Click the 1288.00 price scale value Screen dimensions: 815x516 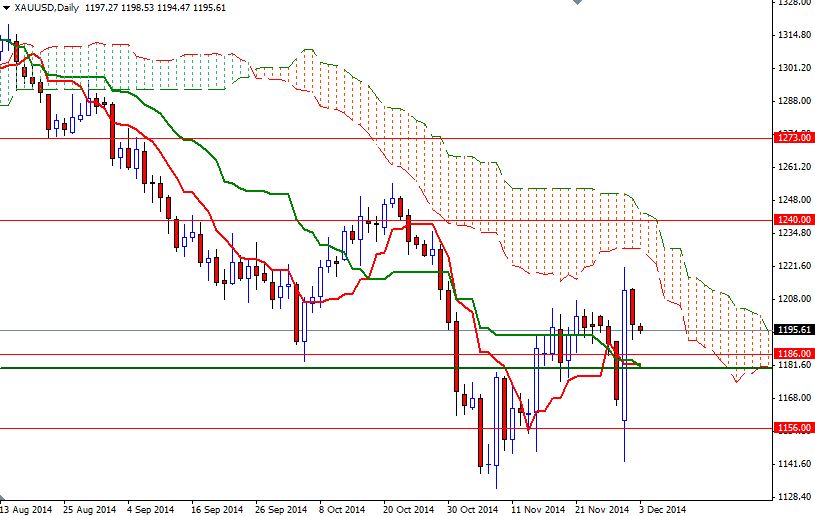pos(794,101)
